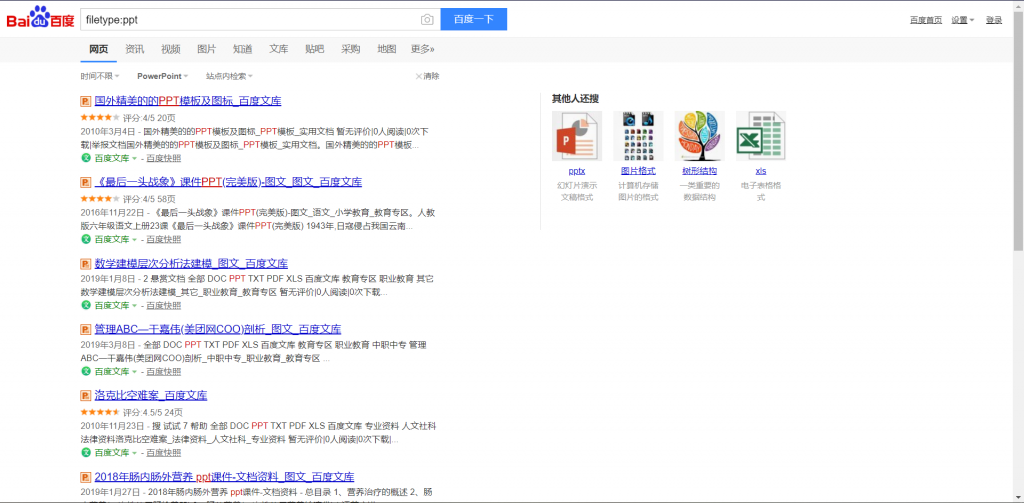Switch to the 视频 tab
The image size is (1024, 503).
(x=170, y=49)
